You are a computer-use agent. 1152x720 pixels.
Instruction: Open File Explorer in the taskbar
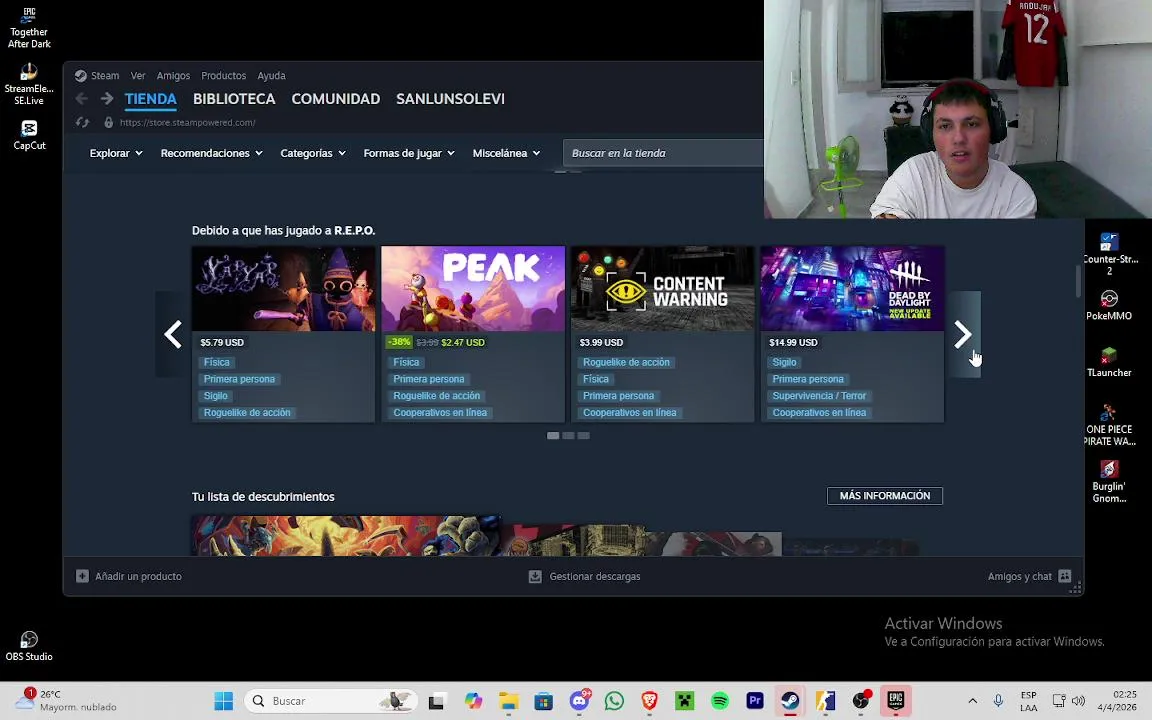[x=508, y=701]
